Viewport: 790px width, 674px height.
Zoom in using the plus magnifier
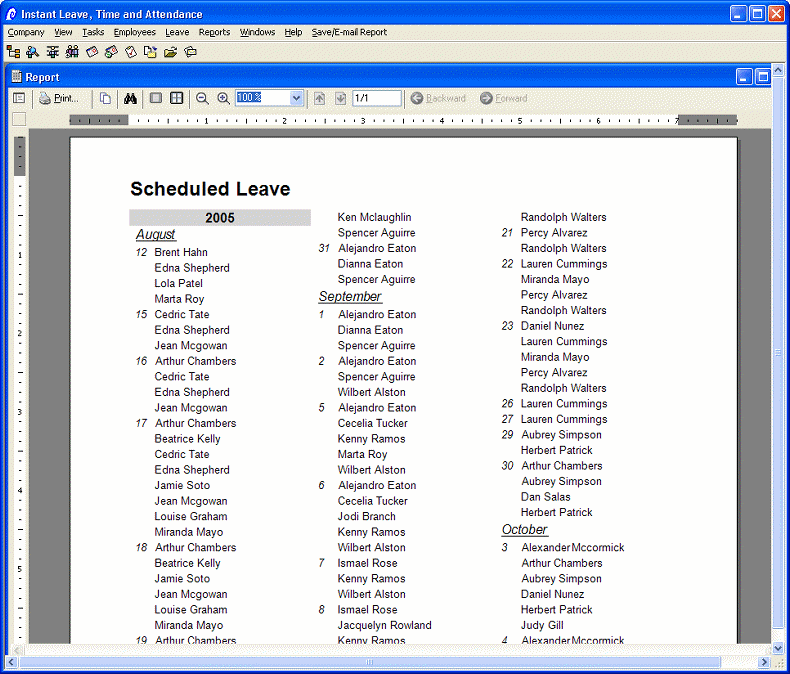pyautogui.click(x=223, y=98)
